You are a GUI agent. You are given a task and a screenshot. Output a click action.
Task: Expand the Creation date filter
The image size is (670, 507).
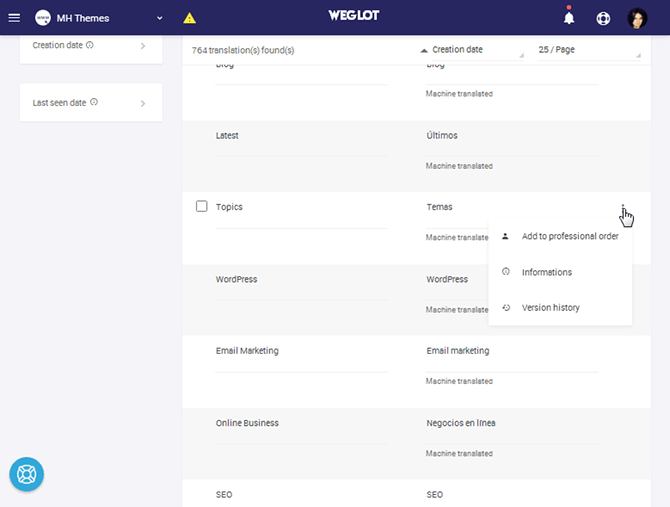click(x=143, y=46)
